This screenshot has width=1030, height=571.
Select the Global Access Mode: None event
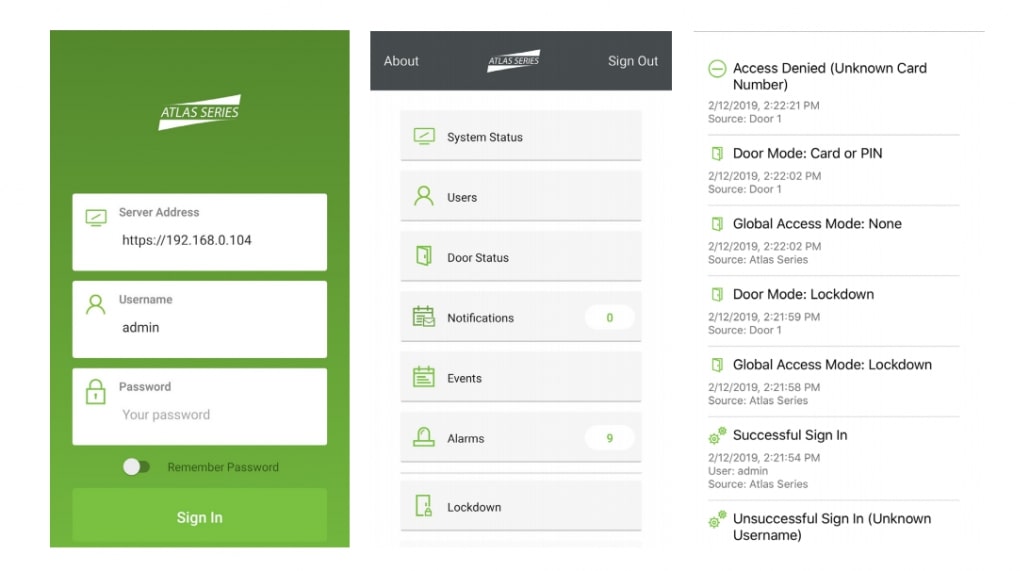click(x=817, y=224)
